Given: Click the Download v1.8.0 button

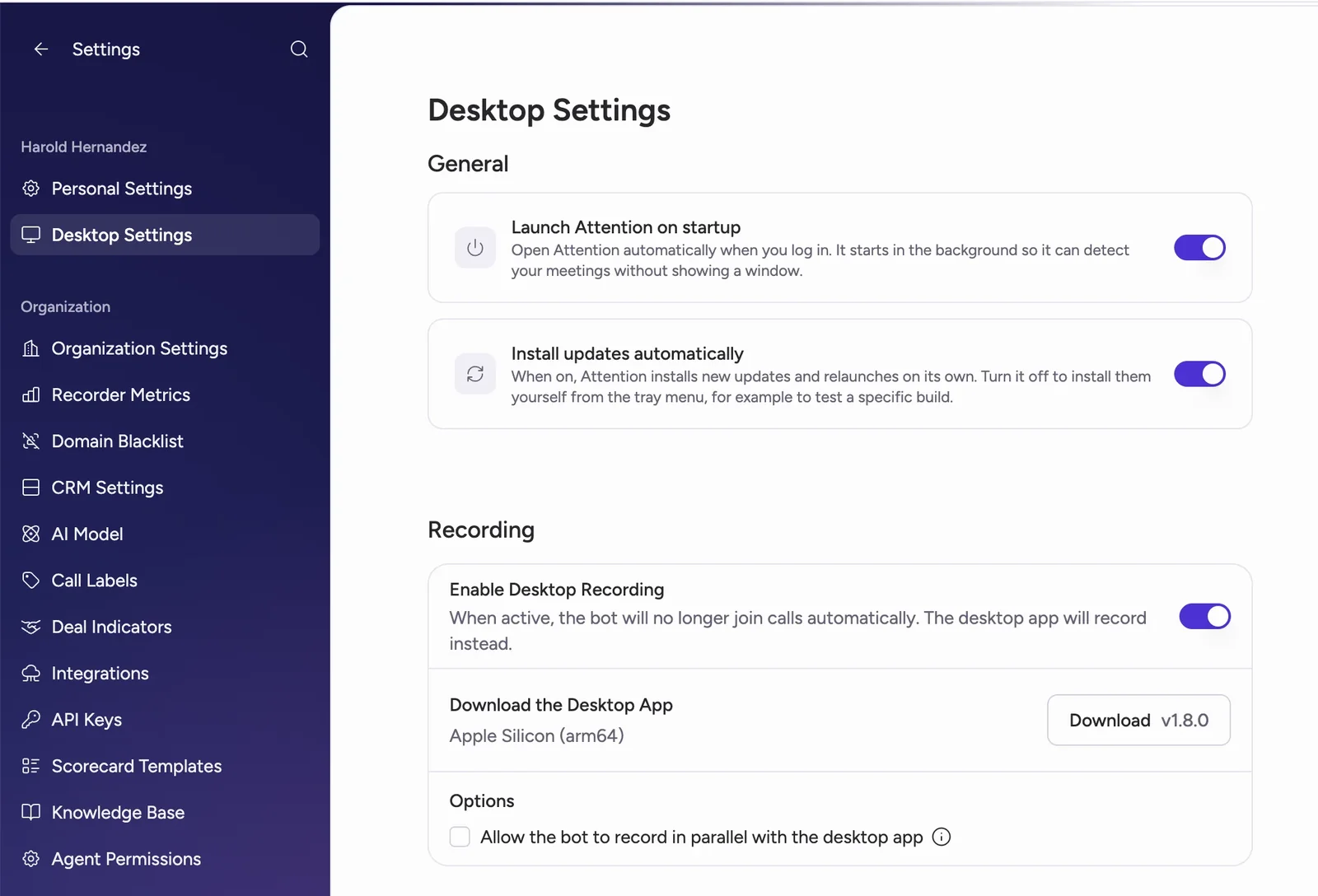Looking at the screenshot, I should click(x=1138, y=720).
